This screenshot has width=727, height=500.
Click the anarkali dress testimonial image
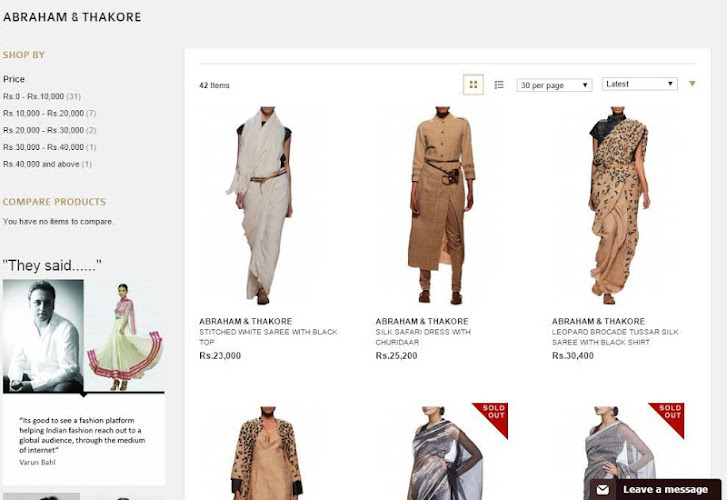click(x=125, y=336)
